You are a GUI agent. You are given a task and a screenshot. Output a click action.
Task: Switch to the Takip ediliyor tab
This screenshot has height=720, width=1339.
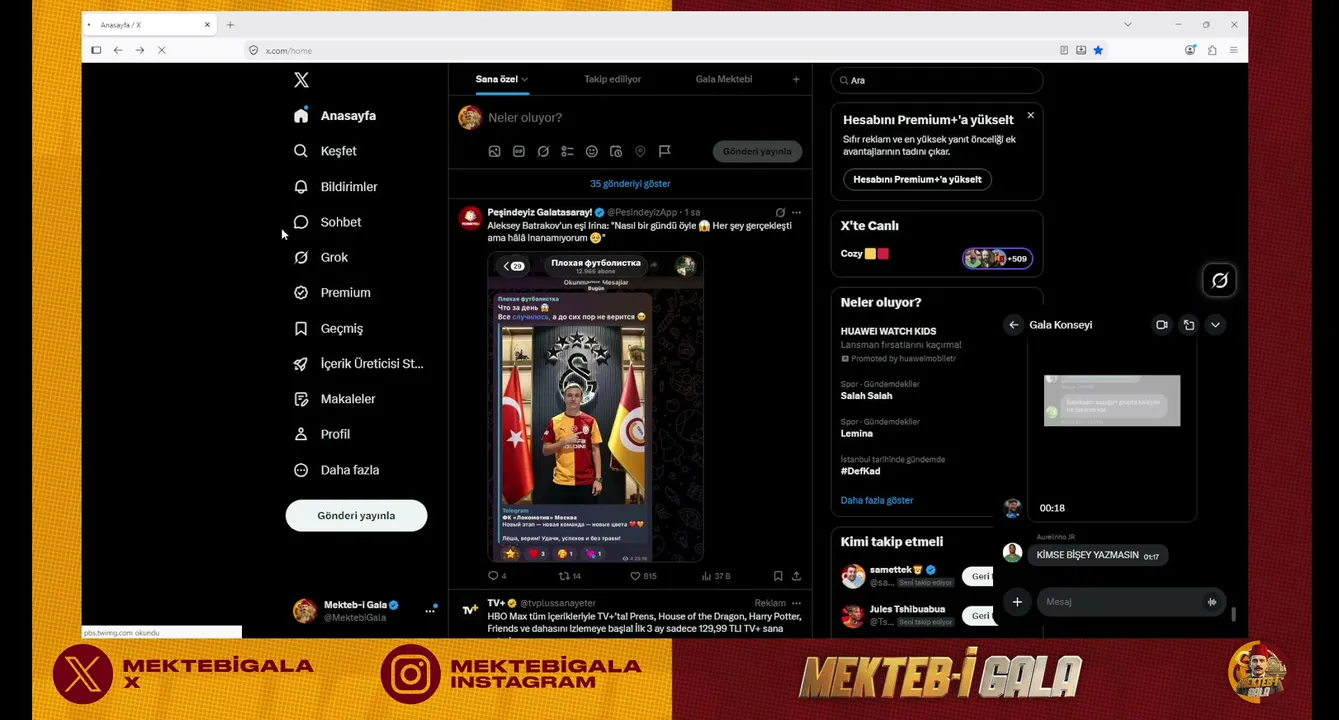click(x=613, y=79)
